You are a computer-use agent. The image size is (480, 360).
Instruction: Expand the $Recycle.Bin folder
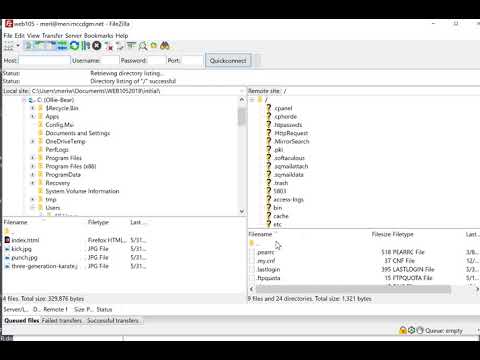[x=33, y=108]
